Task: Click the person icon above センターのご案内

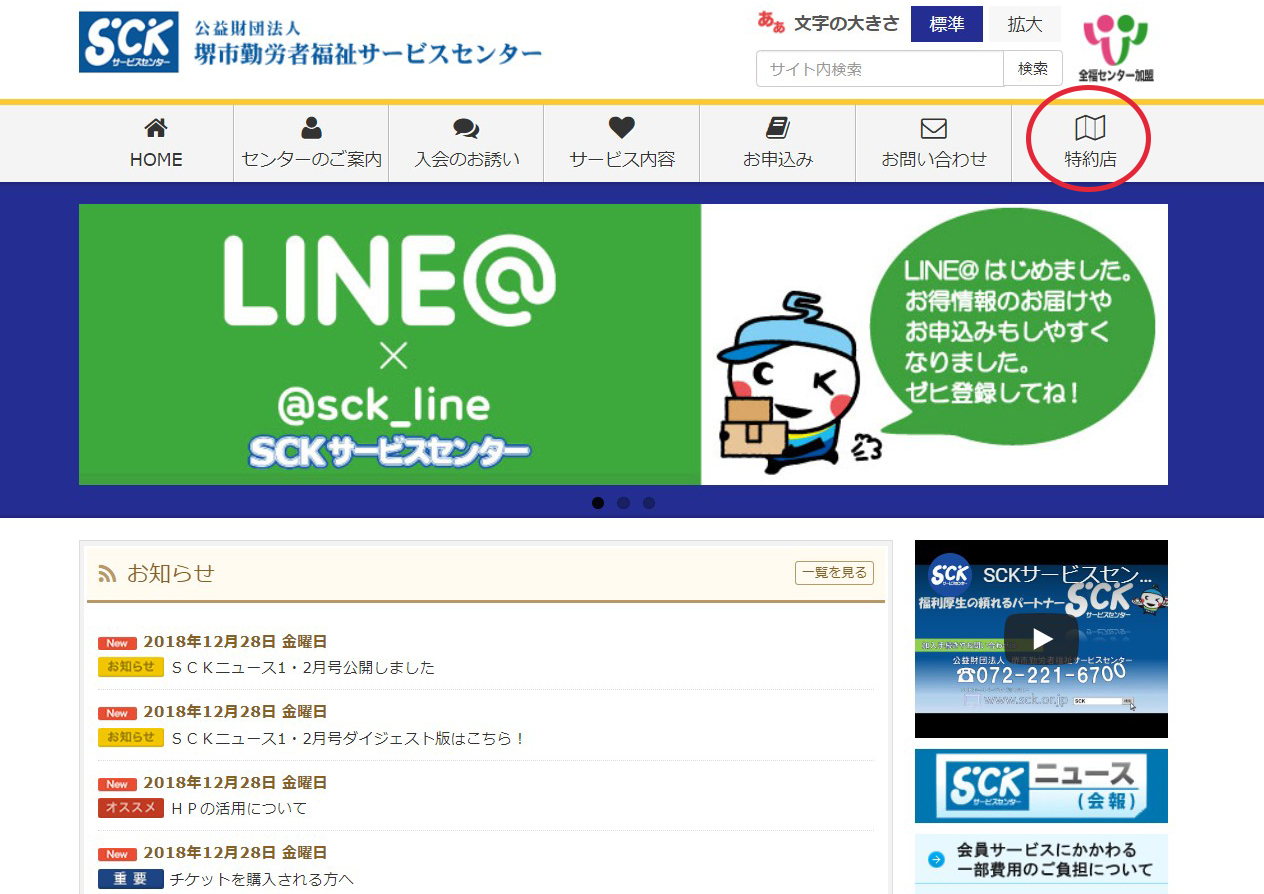Action: [x=312, y=128]
